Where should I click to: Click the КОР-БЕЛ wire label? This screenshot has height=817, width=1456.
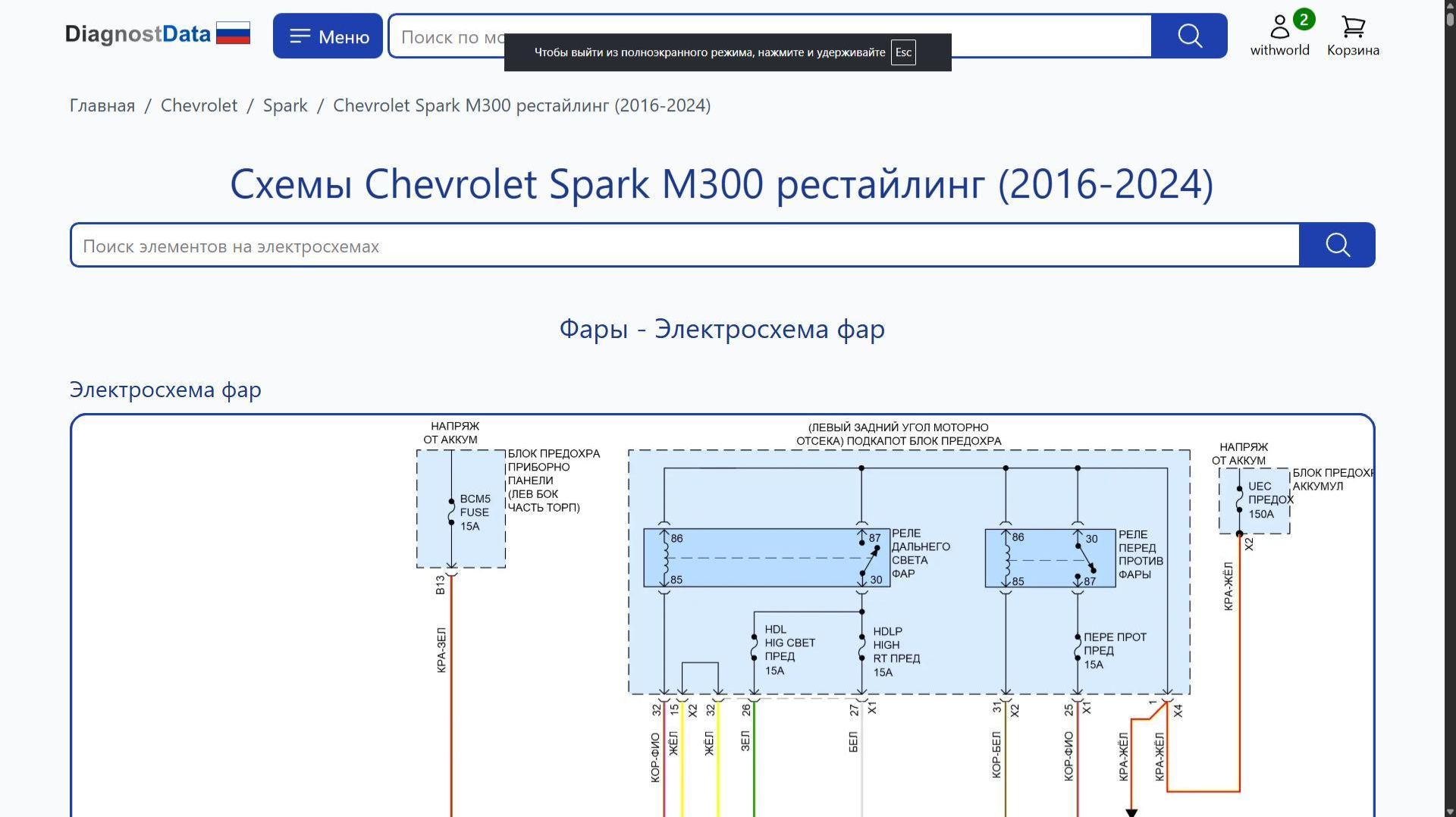[x=996, y=755]
